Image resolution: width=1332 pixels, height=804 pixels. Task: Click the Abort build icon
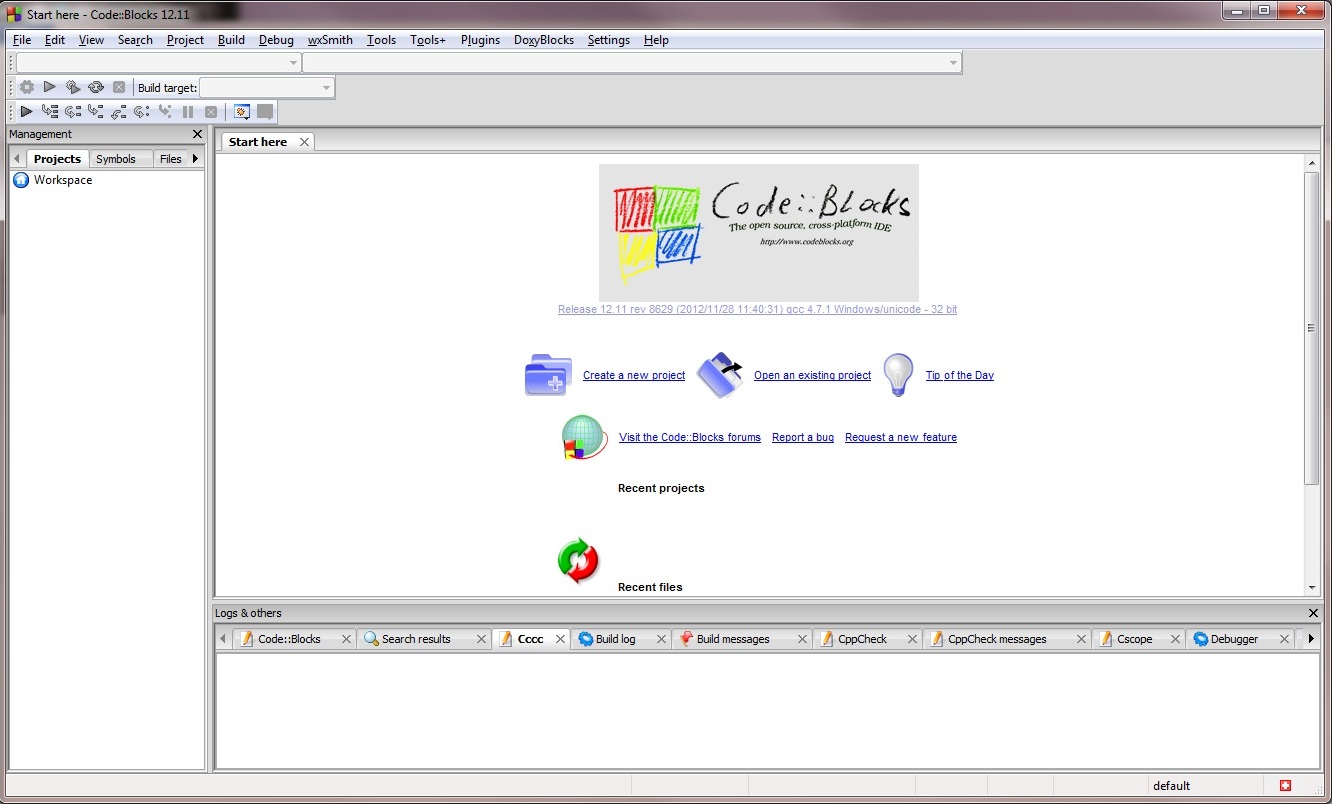tap(119, 88)
